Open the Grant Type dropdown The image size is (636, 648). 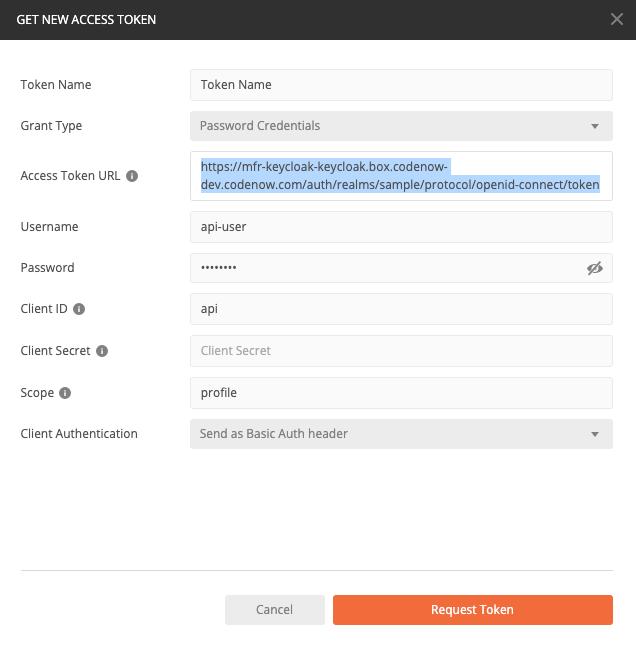pyautogui.click(x=401, y=126)
